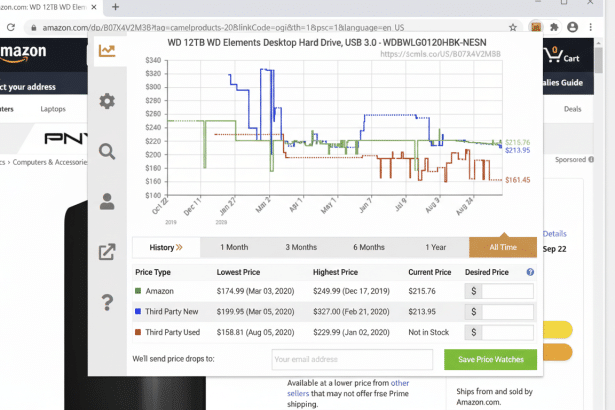Click the Amazon logo
The height and width of the screenshot is (410, 615).
[23, 53]
